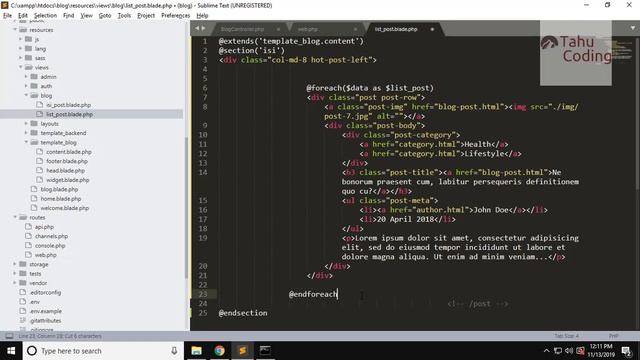640x360 pixels.
Task: Open the Help menu
Action: [x=202, y=16]
